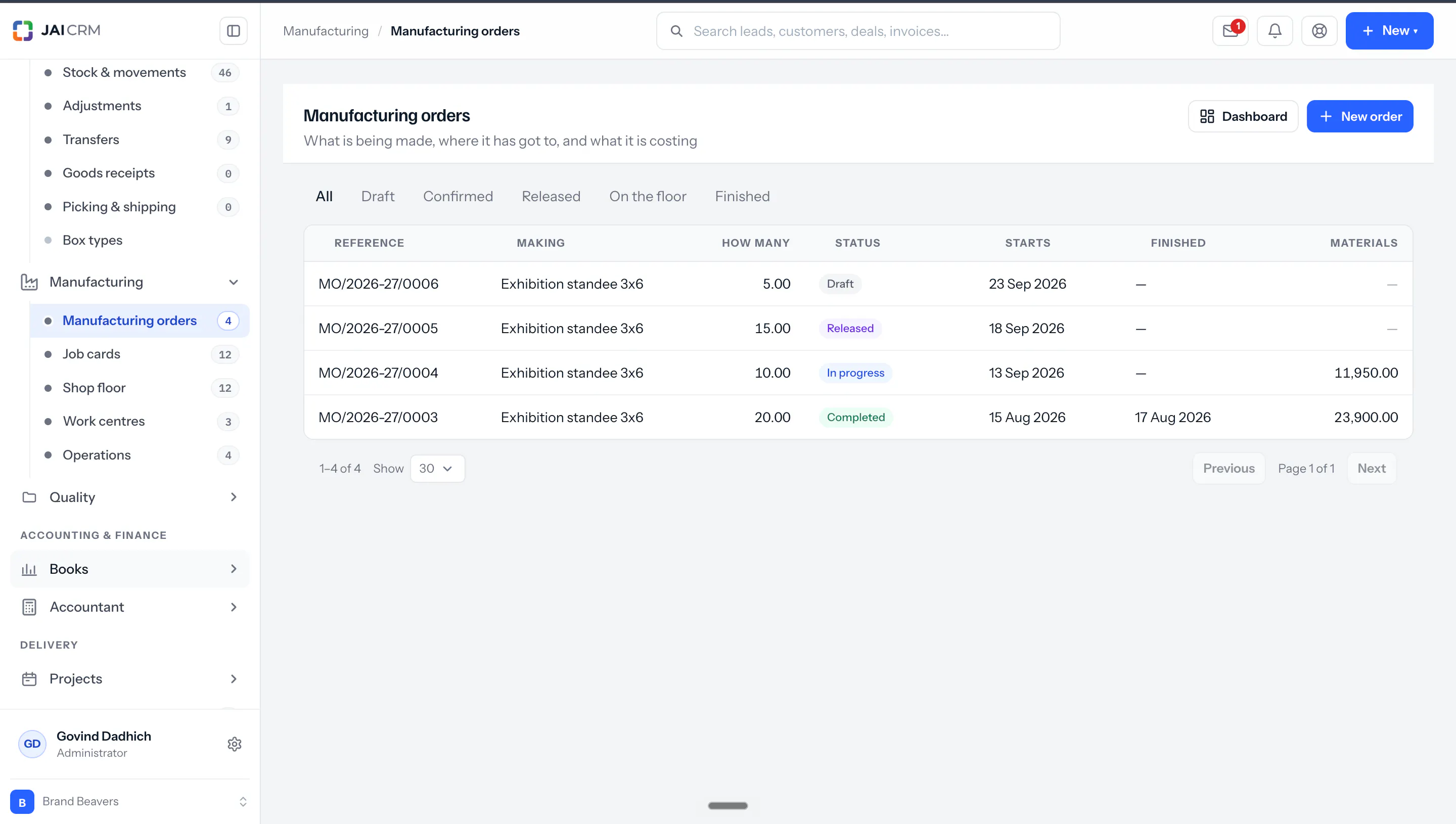Viewport: 1456px width, 824px height.
Task: Focus the global search input field
Action: click(x=858, y=31)
